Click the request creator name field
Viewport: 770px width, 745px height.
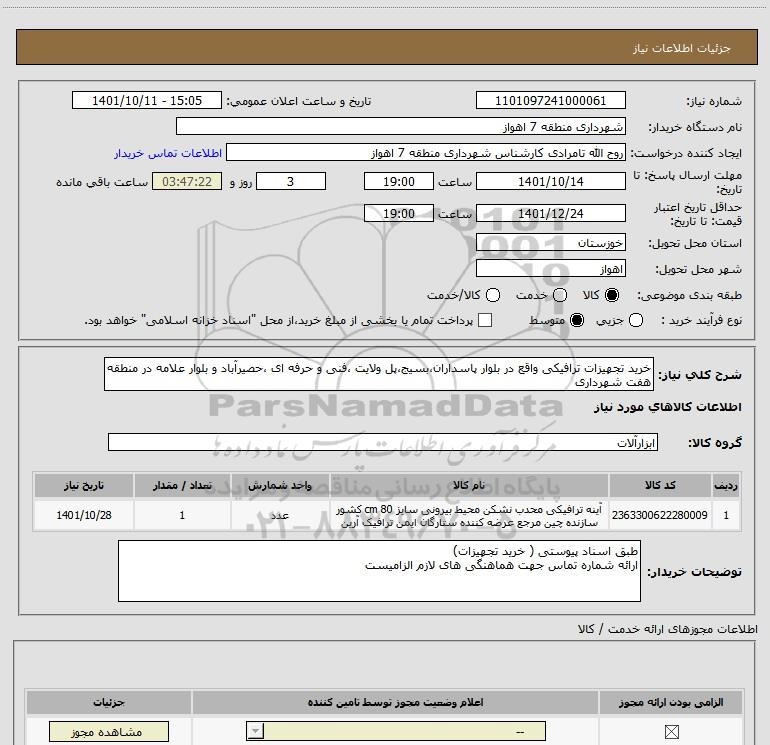coord(426,153)
